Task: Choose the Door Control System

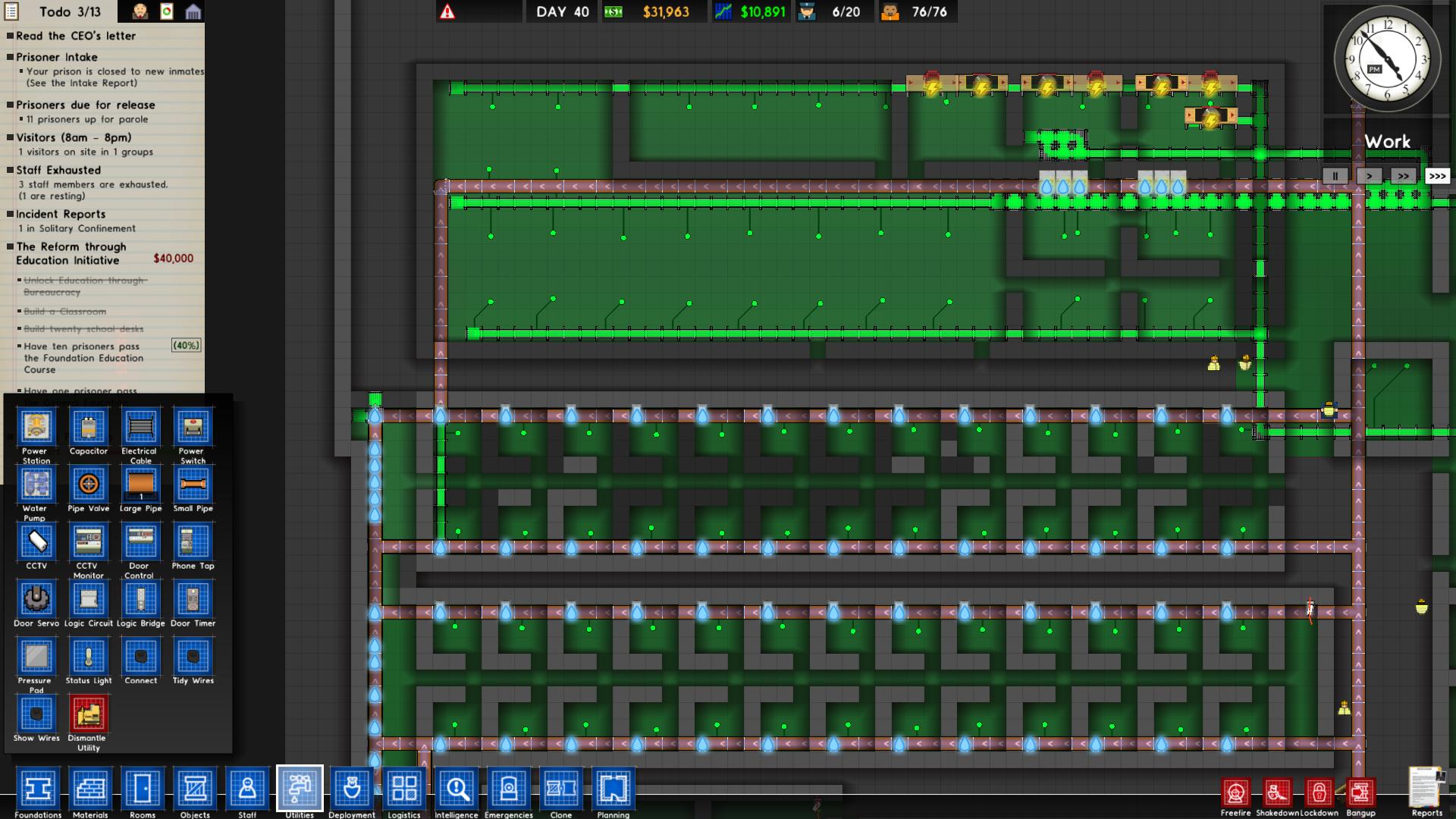Action: coord(140,541)
